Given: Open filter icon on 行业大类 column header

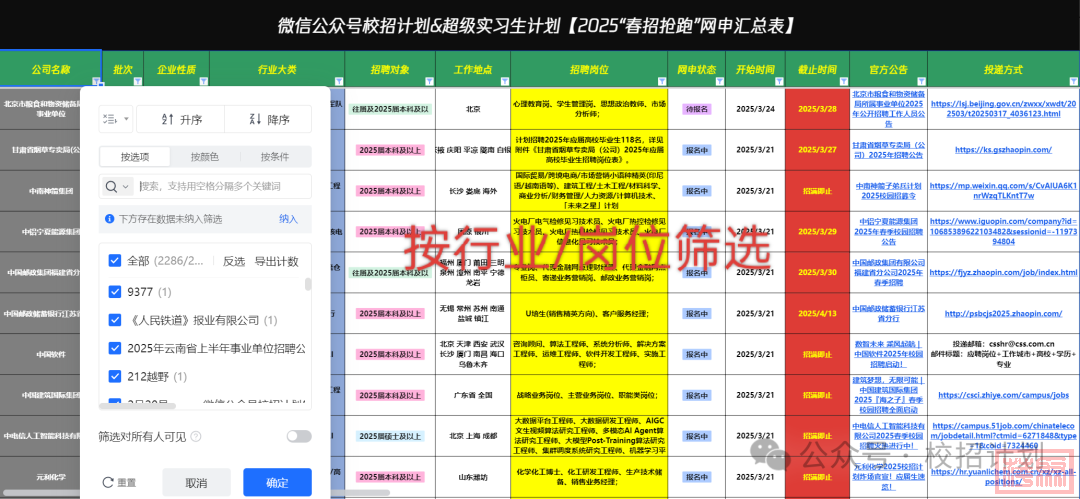Looking at the screenshot, I should 339,81.
